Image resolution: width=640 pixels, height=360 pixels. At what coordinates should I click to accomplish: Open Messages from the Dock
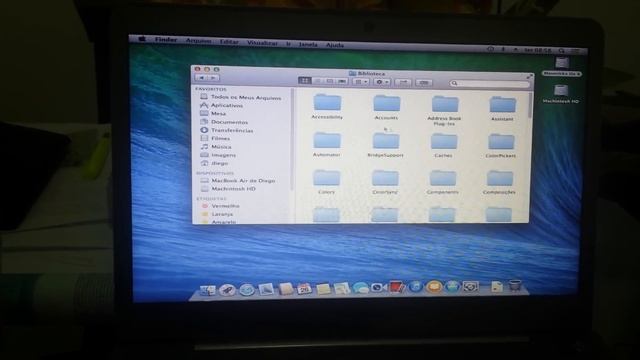tap(360, 288)
